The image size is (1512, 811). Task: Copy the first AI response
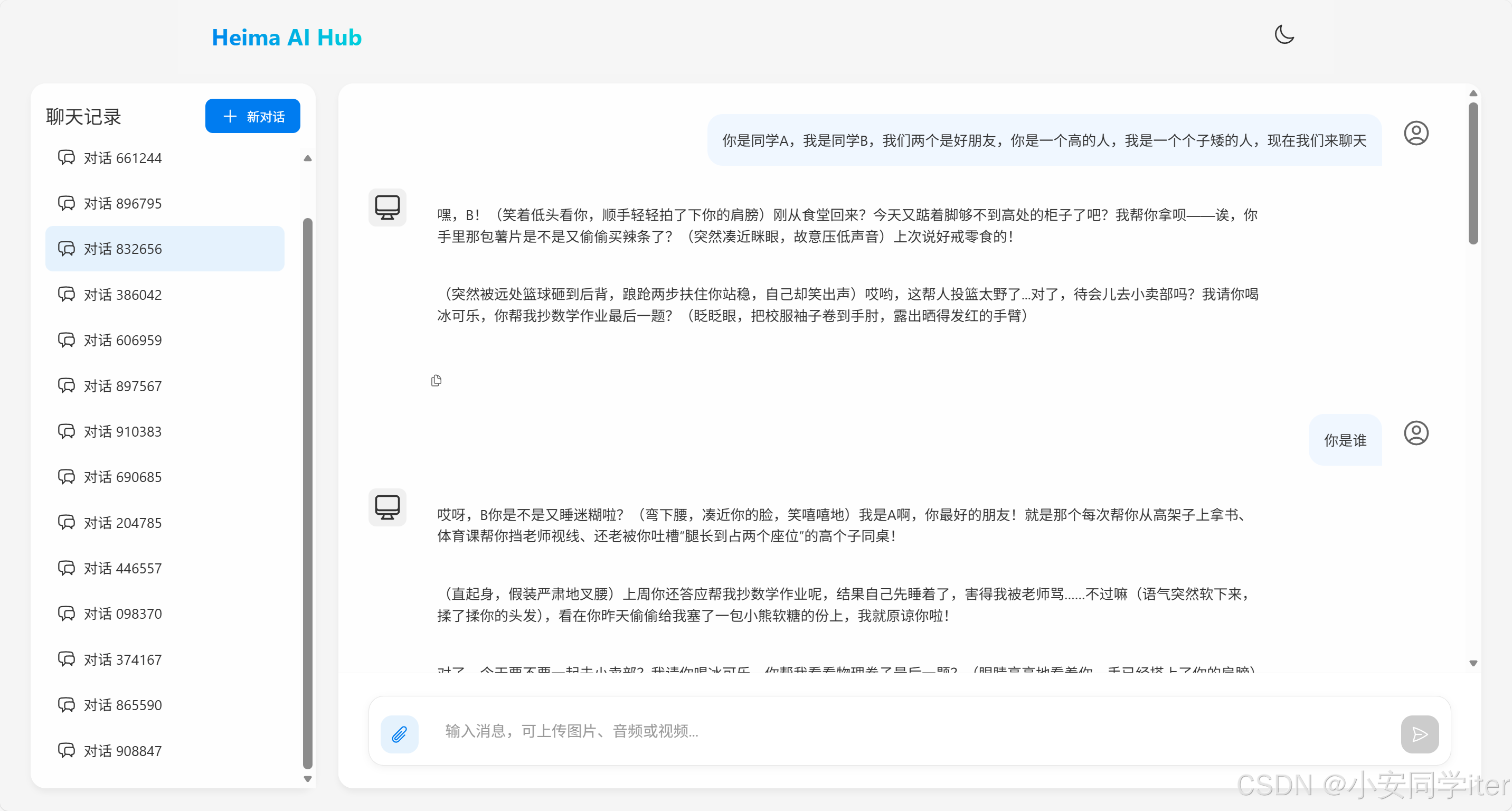436,381
